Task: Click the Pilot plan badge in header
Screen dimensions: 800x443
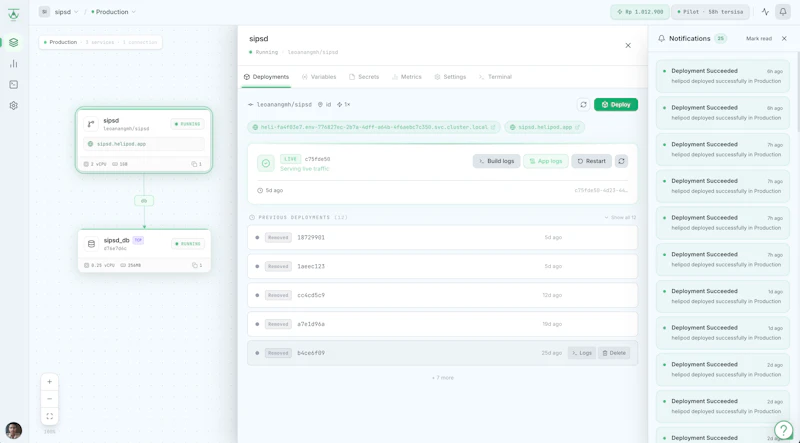Action: point(710,12)
